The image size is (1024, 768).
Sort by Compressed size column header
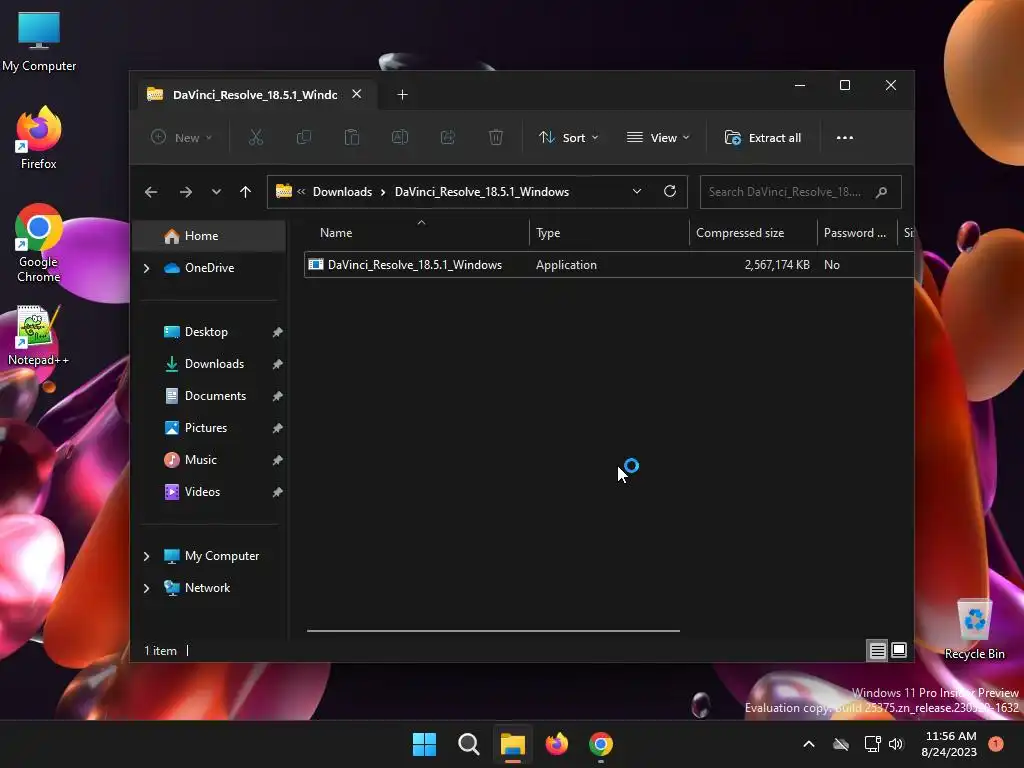(x=753, y=233)
